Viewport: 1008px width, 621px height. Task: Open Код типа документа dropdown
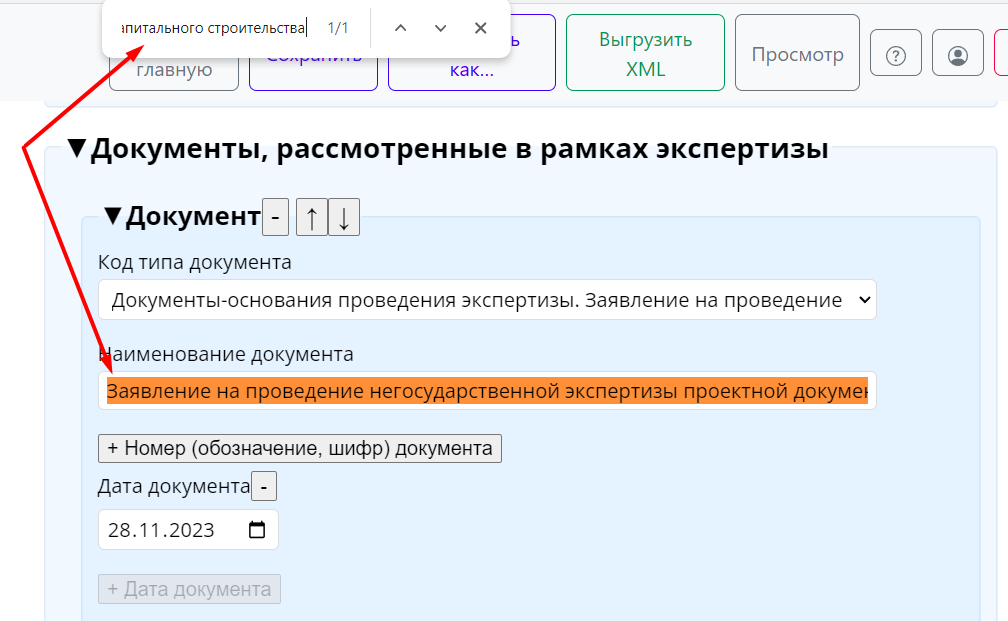(487, 300)
